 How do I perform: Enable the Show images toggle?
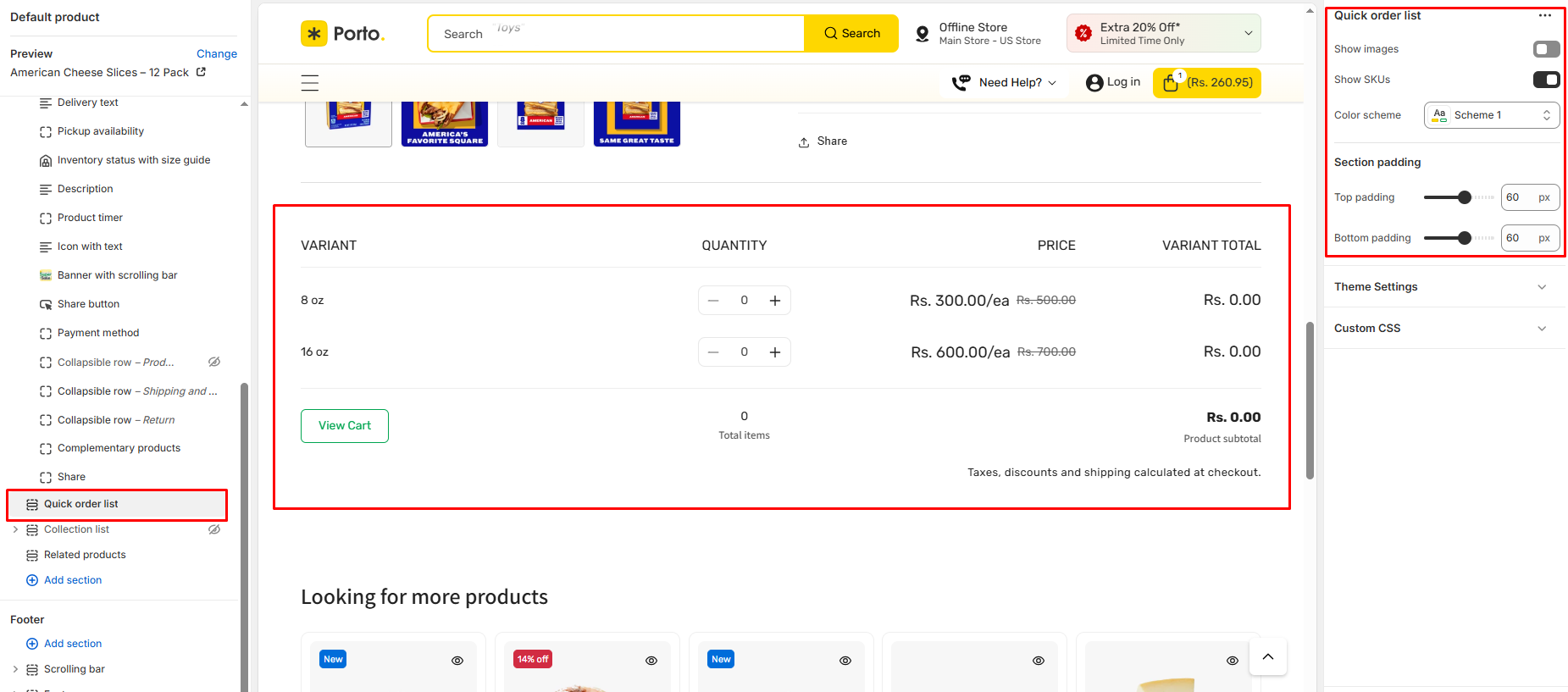(1546, 49)
